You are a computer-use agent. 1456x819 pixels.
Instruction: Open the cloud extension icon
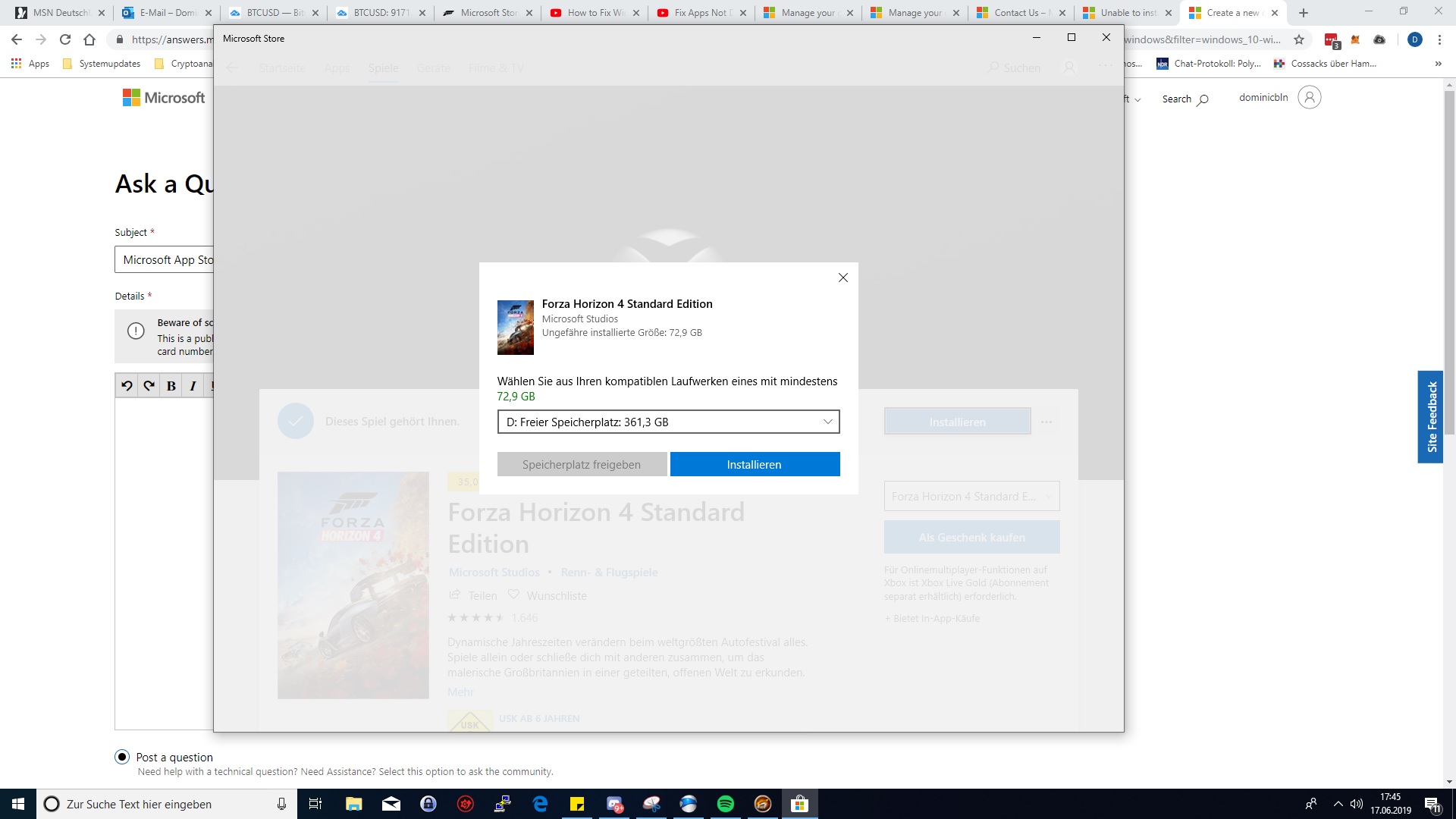1379,39
